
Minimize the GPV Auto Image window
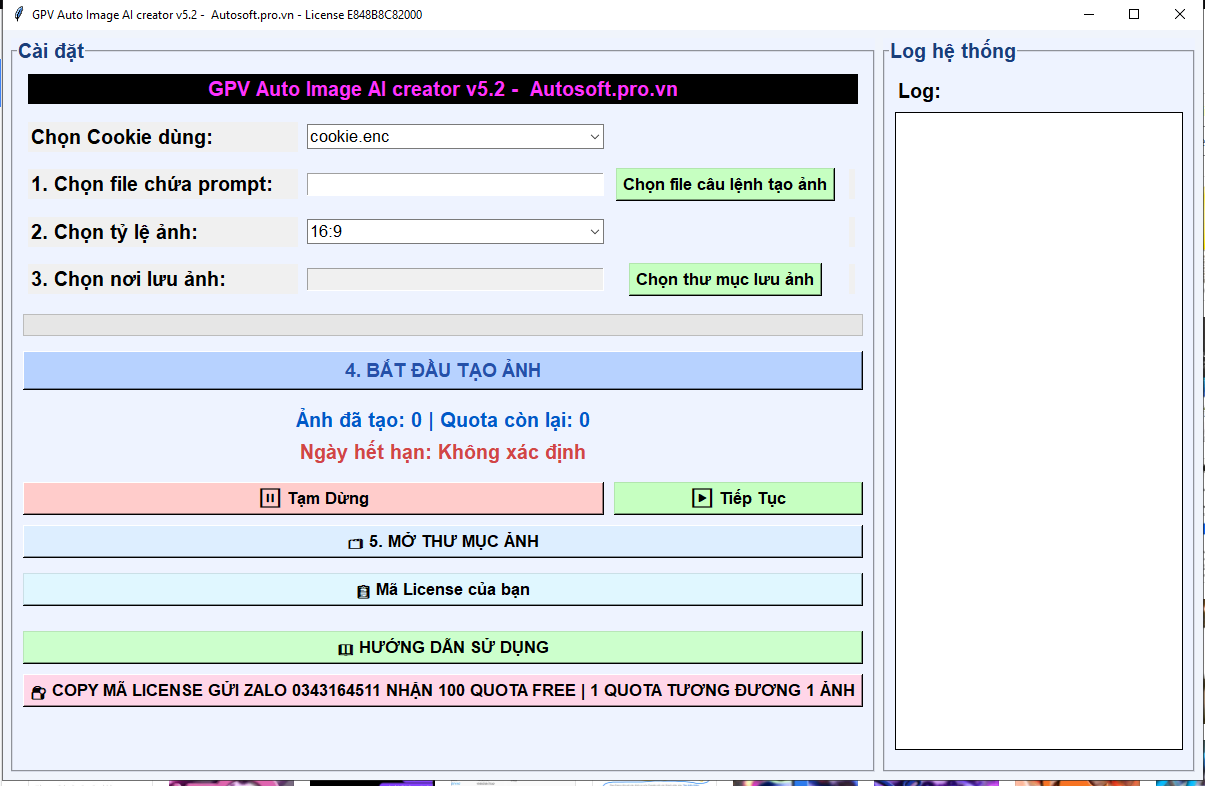[1088, 14]
